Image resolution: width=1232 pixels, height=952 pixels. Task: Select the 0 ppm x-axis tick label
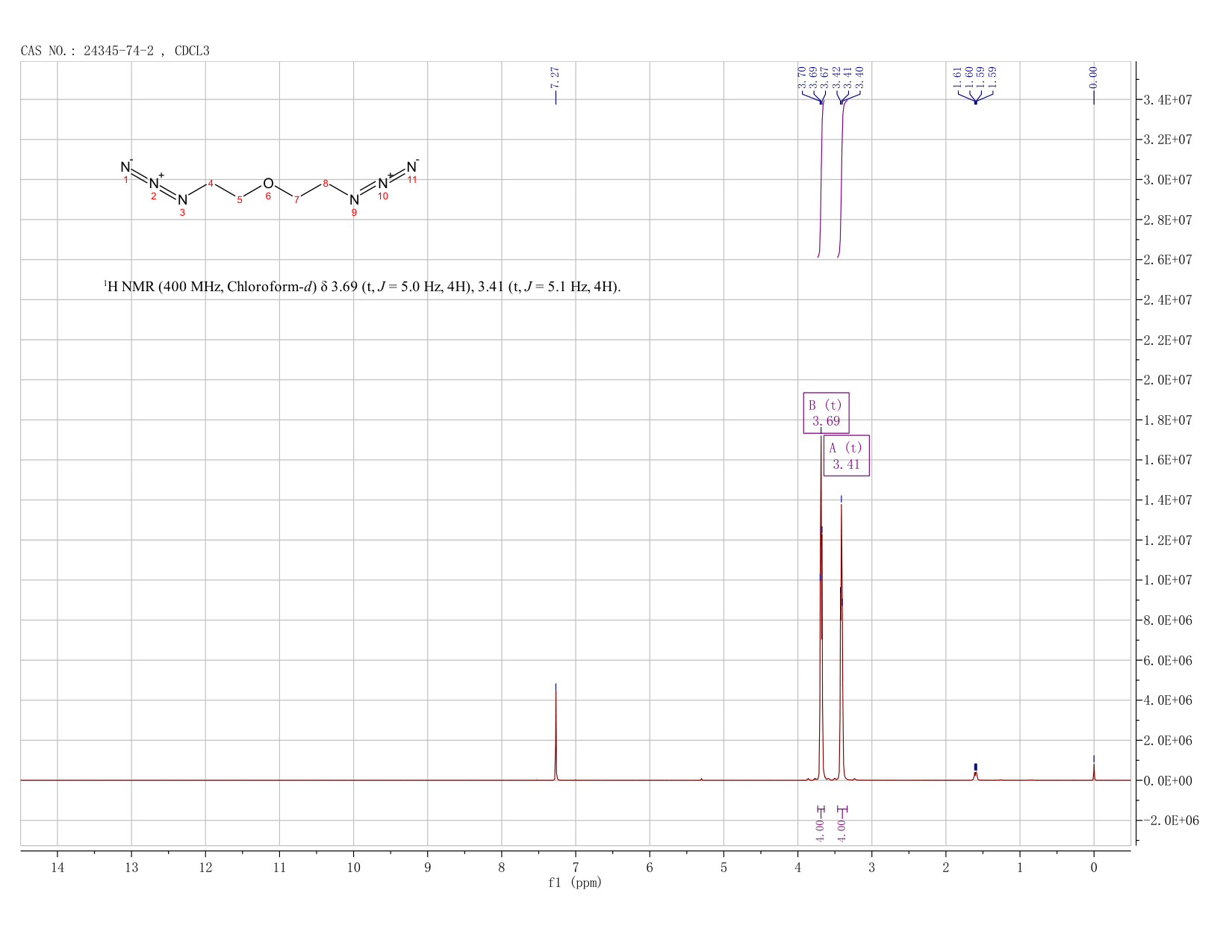(x=1094, y=867)
